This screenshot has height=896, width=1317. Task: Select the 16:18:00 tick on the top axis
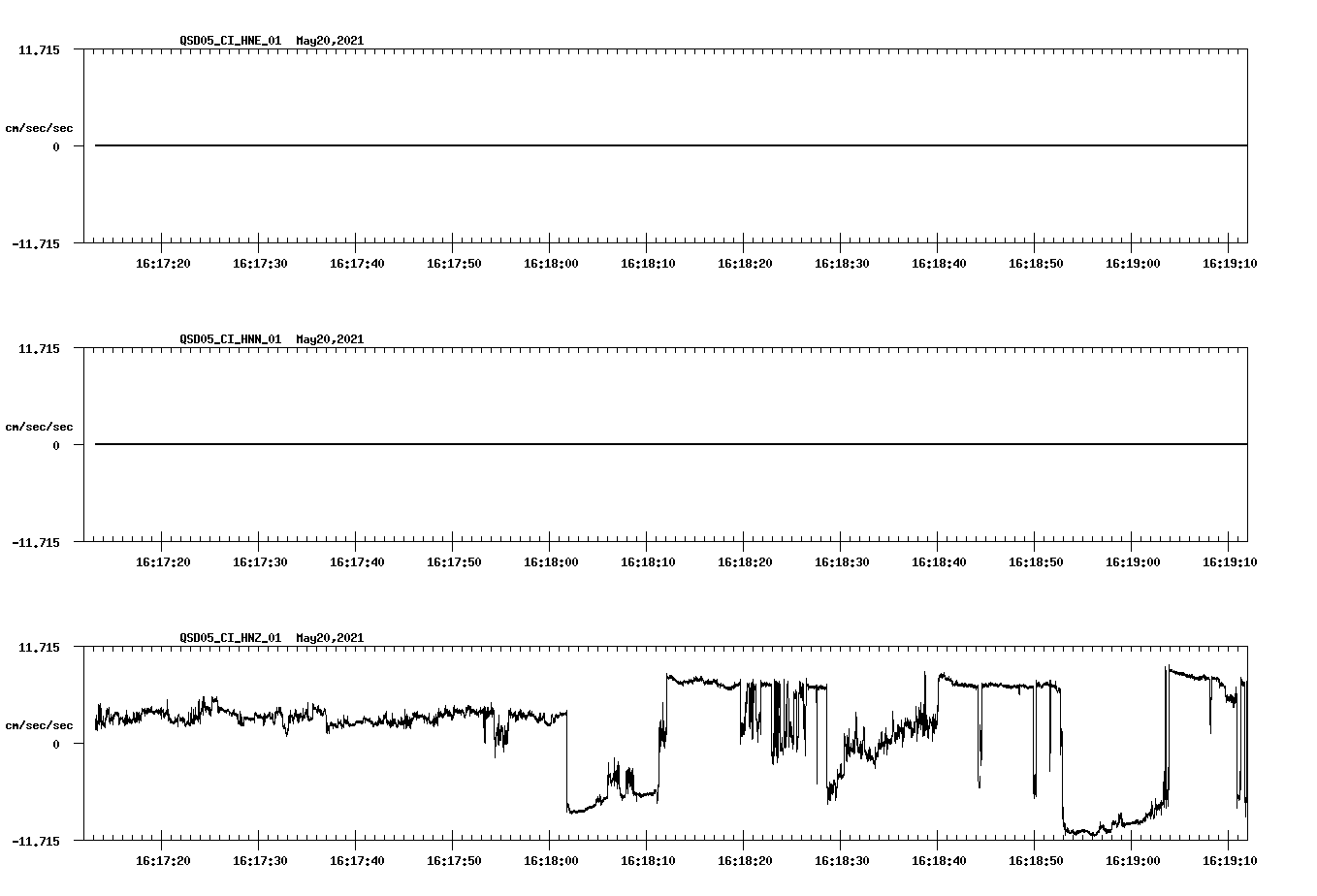(550, 262)
